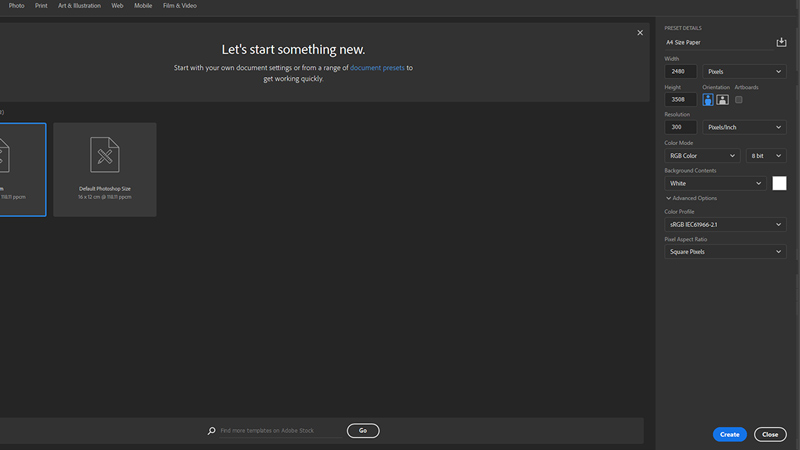
Task: Switch to the Print tab
Action: tap(41, 6)
